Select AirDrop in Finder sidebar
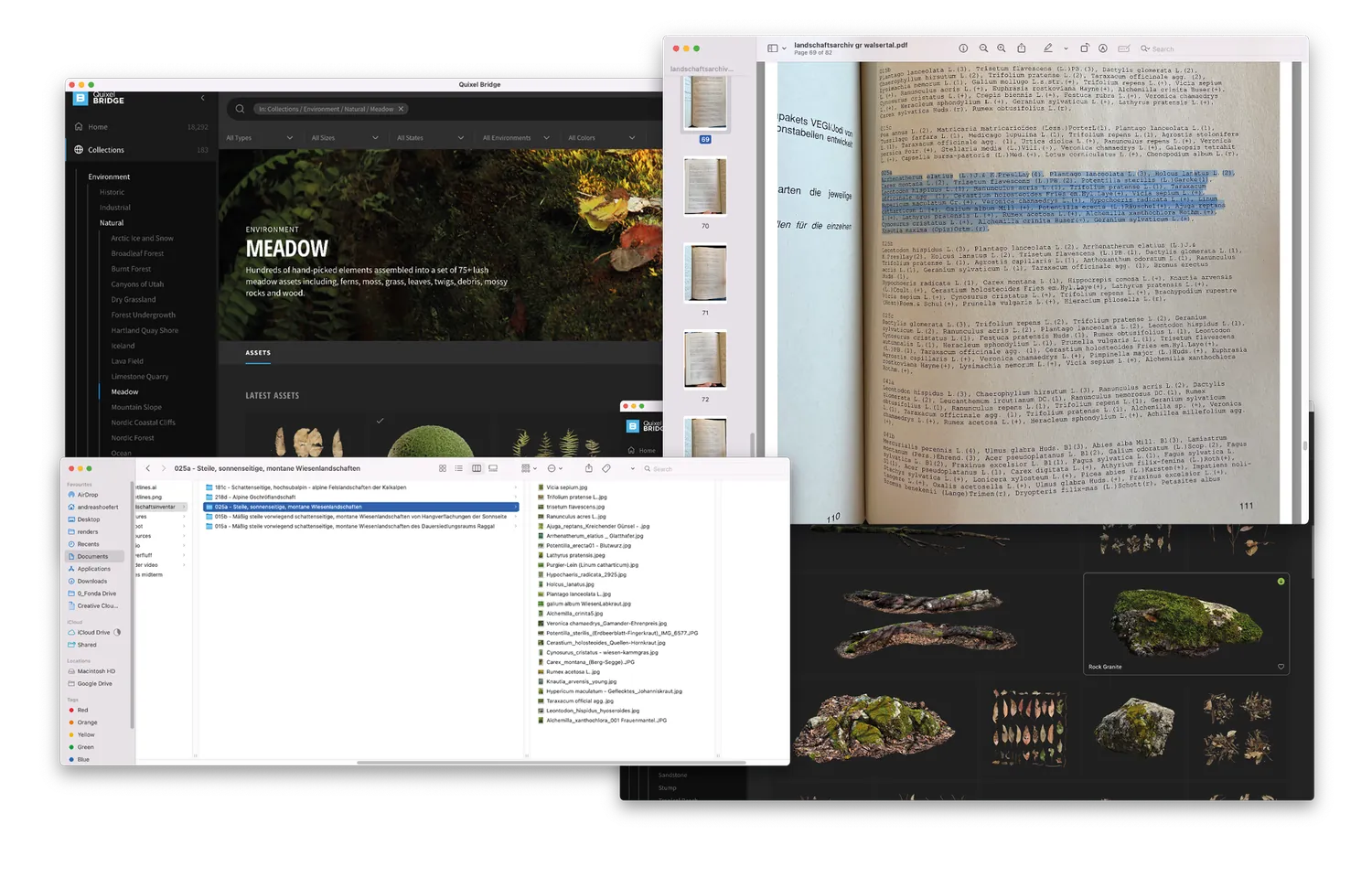 pos(88,495)
